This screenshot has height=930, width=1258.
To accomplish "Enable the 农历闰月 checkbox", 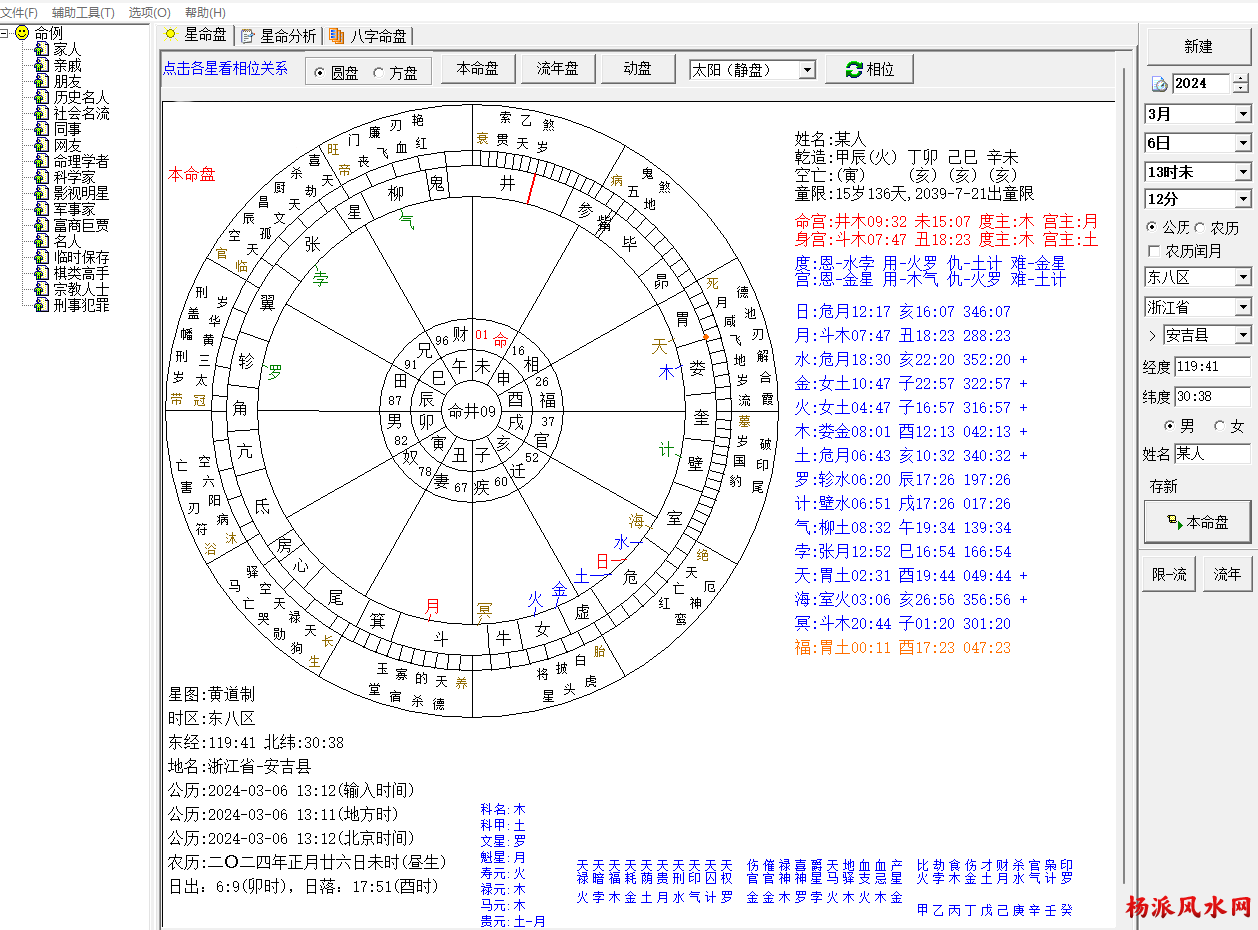I will [1155, 251].
